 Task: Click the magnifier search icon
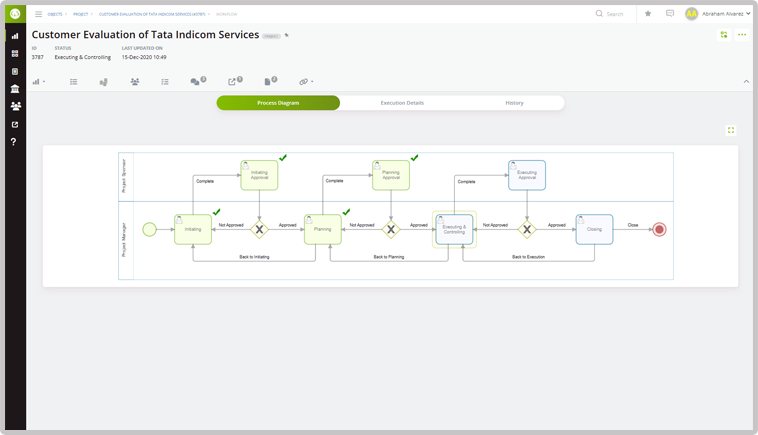pyautogui.click(x=599, y=14)
